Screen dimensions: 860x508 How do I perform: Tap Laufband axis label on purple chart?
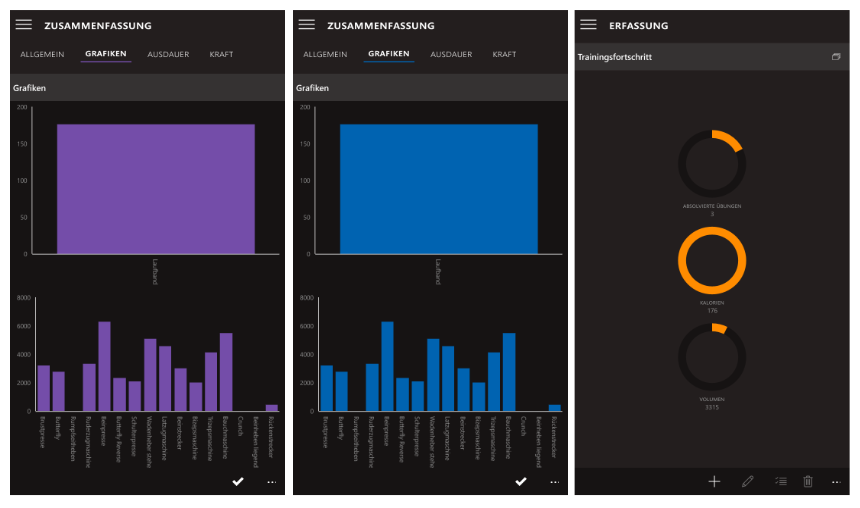click(x=155, y=272)
